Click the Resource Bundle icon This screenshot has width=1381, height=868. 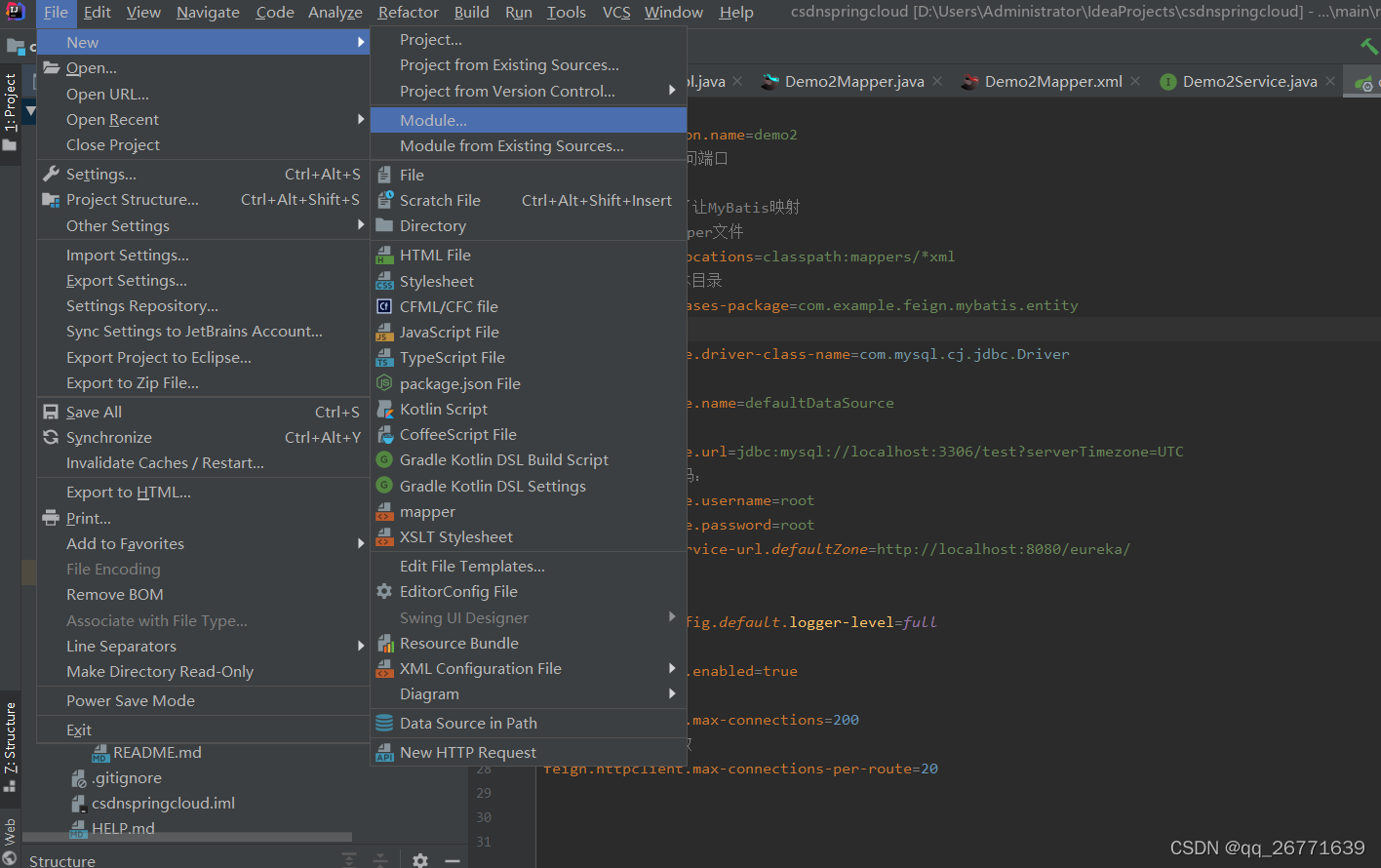pos(384,643)
